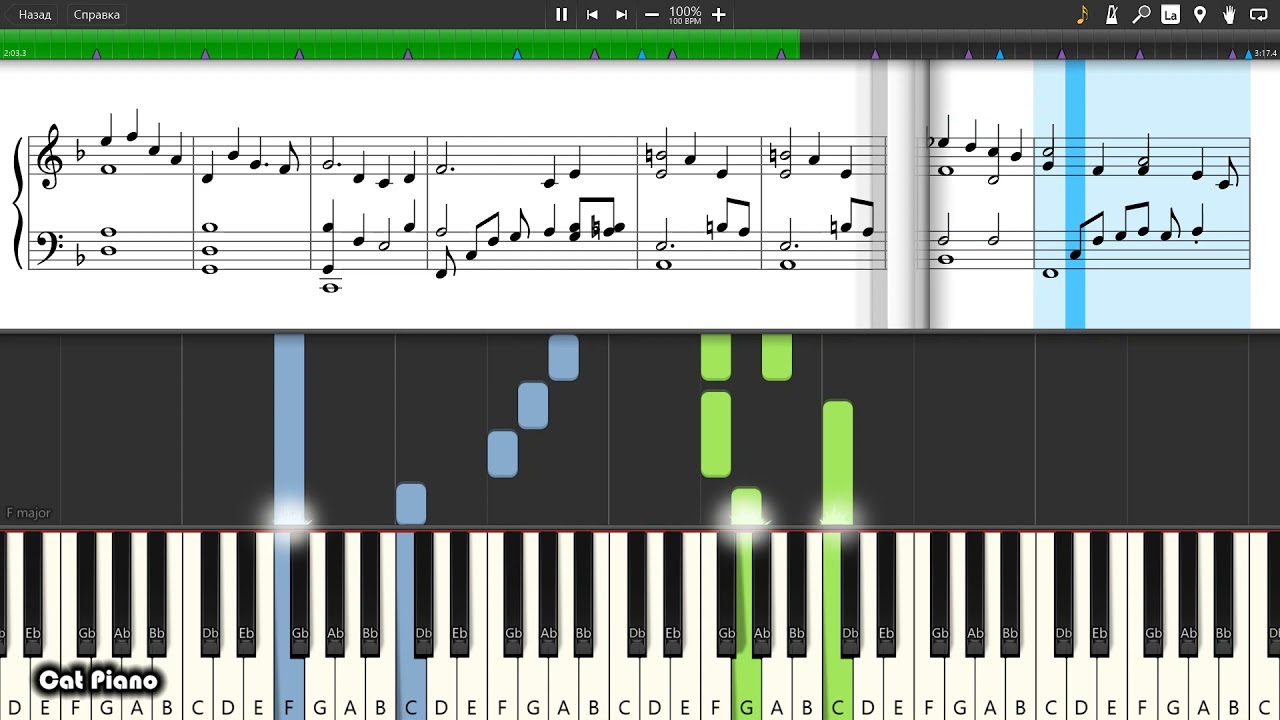Click the 100% speed BPM readout

[x=685, y=15]
